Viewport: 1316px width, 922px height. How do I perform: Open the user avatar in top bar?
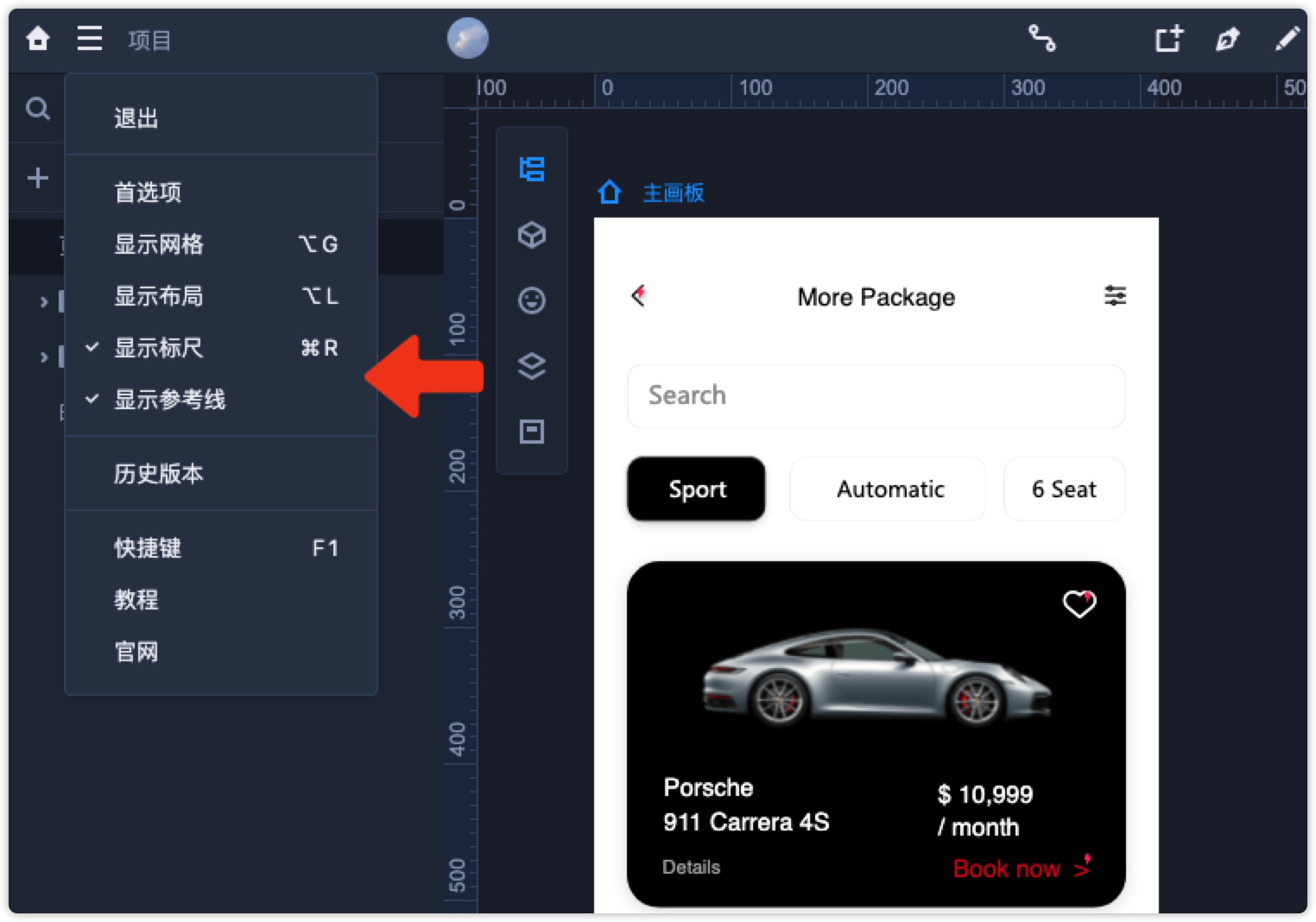468,39
